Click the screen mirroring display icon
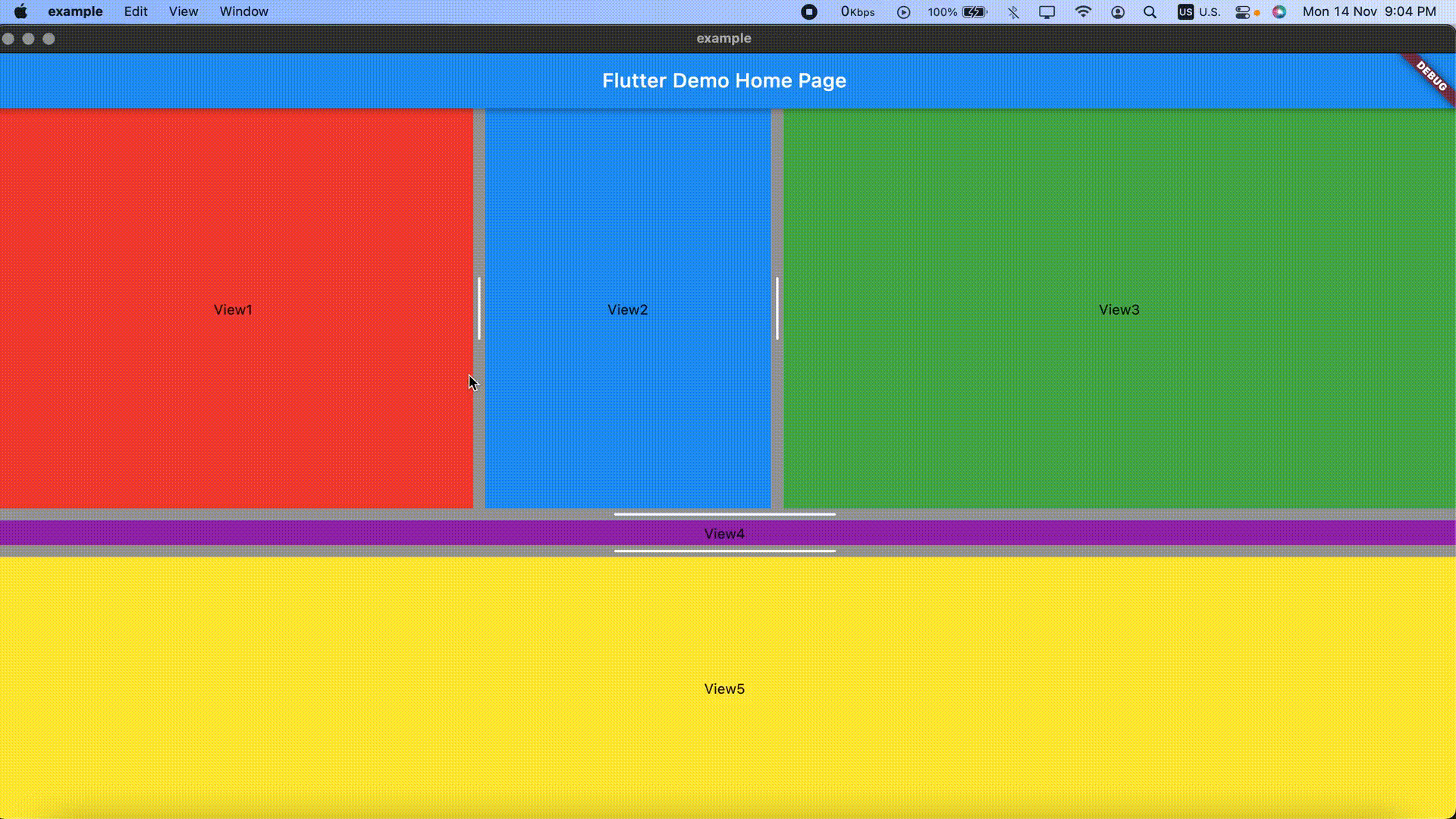 tap(1046, 12)
